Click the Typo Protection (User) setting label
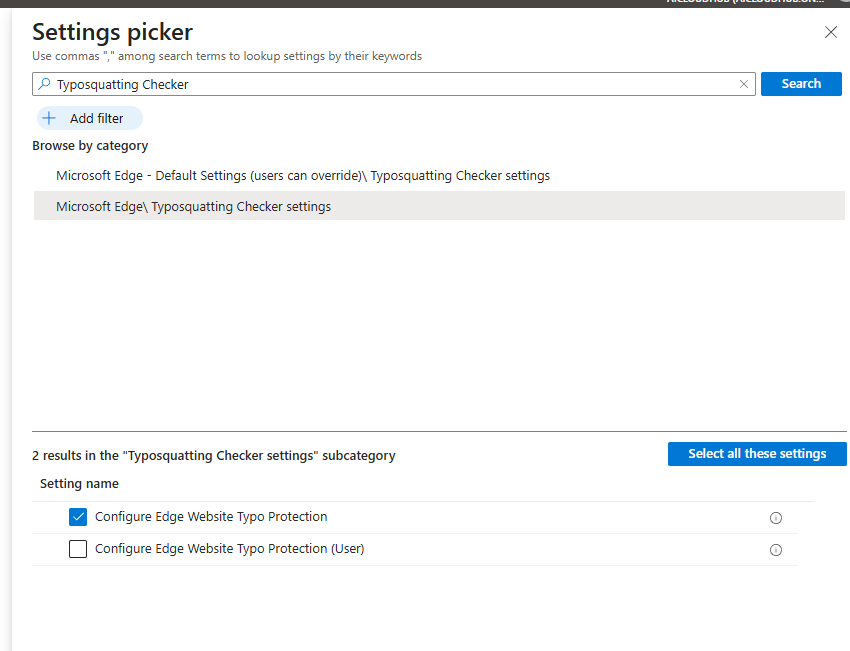The image size is (850, 651). click(229, 549)
